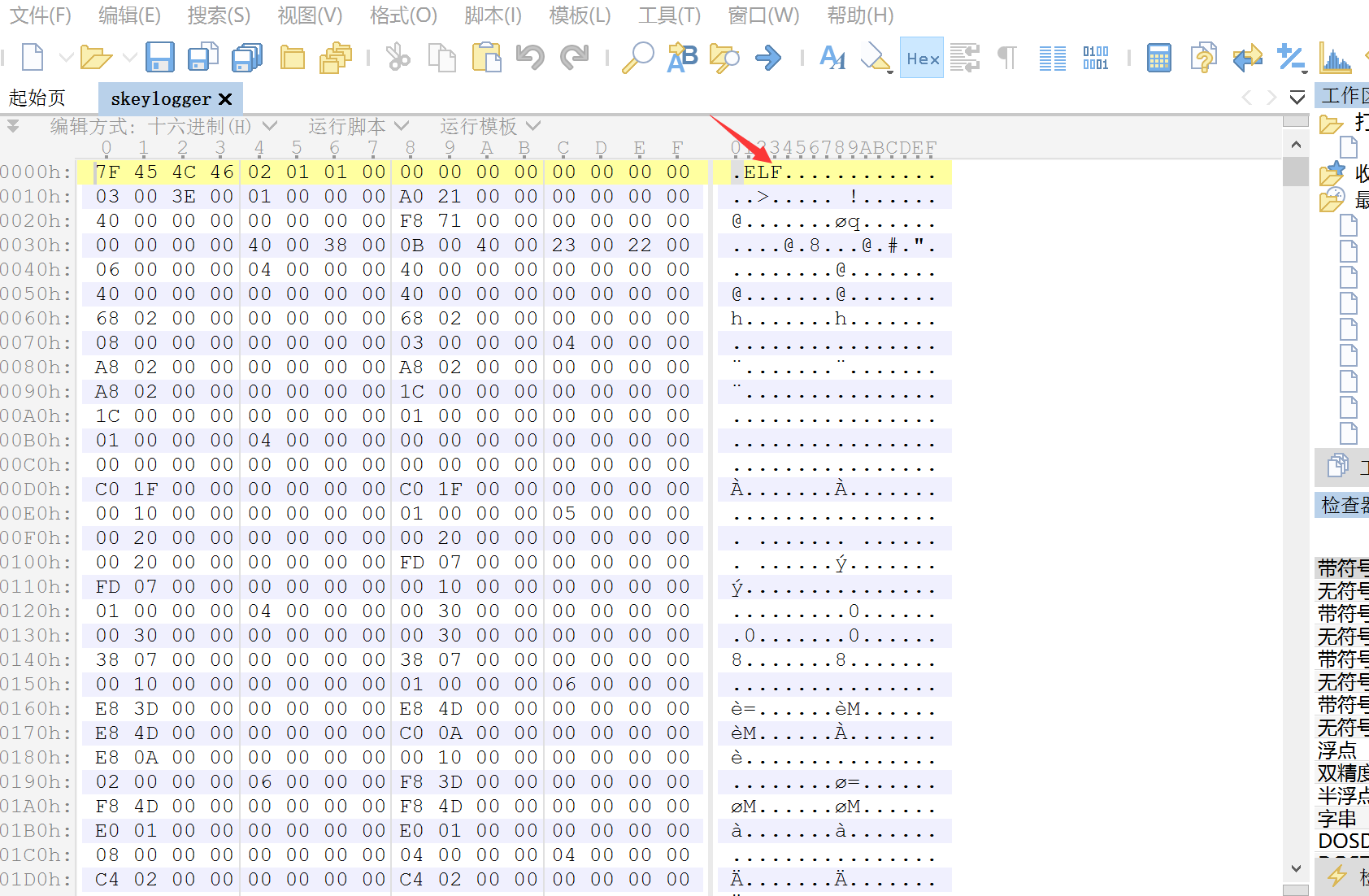Undo the last edit

pyautogui.click(x=530, y=58)
